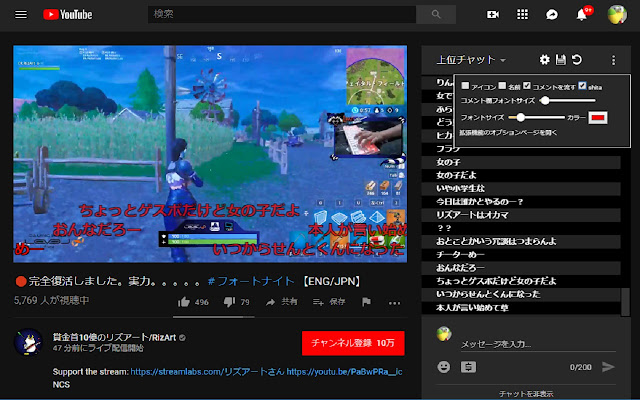Enable the 名前 checkbox
This screenshot has width=640, height=400.
tap(502, 86)
